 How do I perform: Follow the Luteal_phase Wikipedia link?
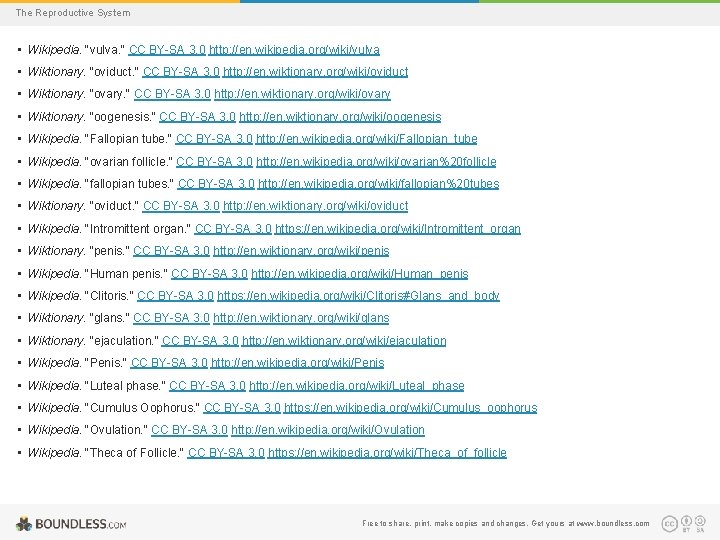pyautogui.click(x=357, y=386)
